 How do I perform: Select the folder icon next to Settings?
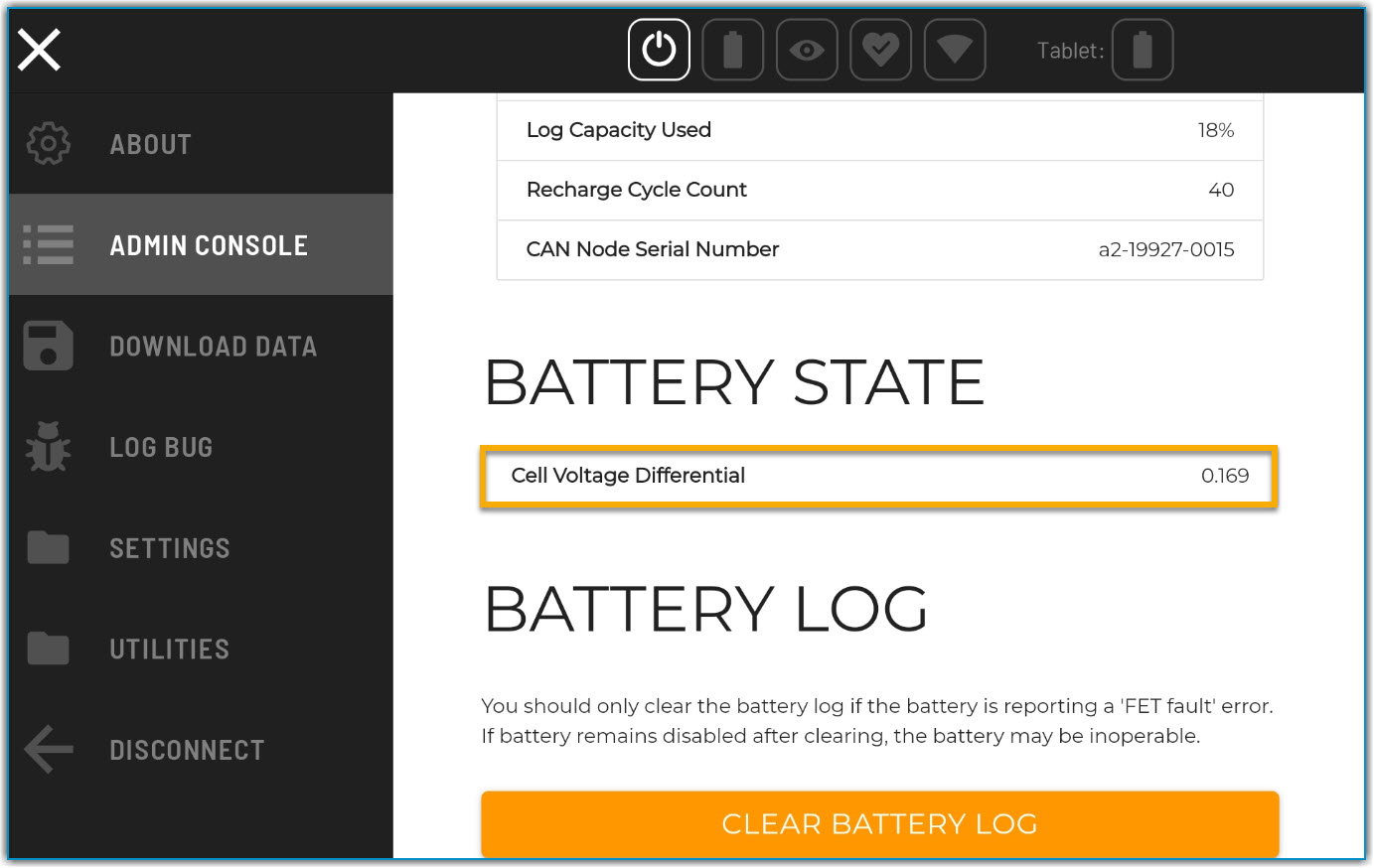click(x=48, y=547)
